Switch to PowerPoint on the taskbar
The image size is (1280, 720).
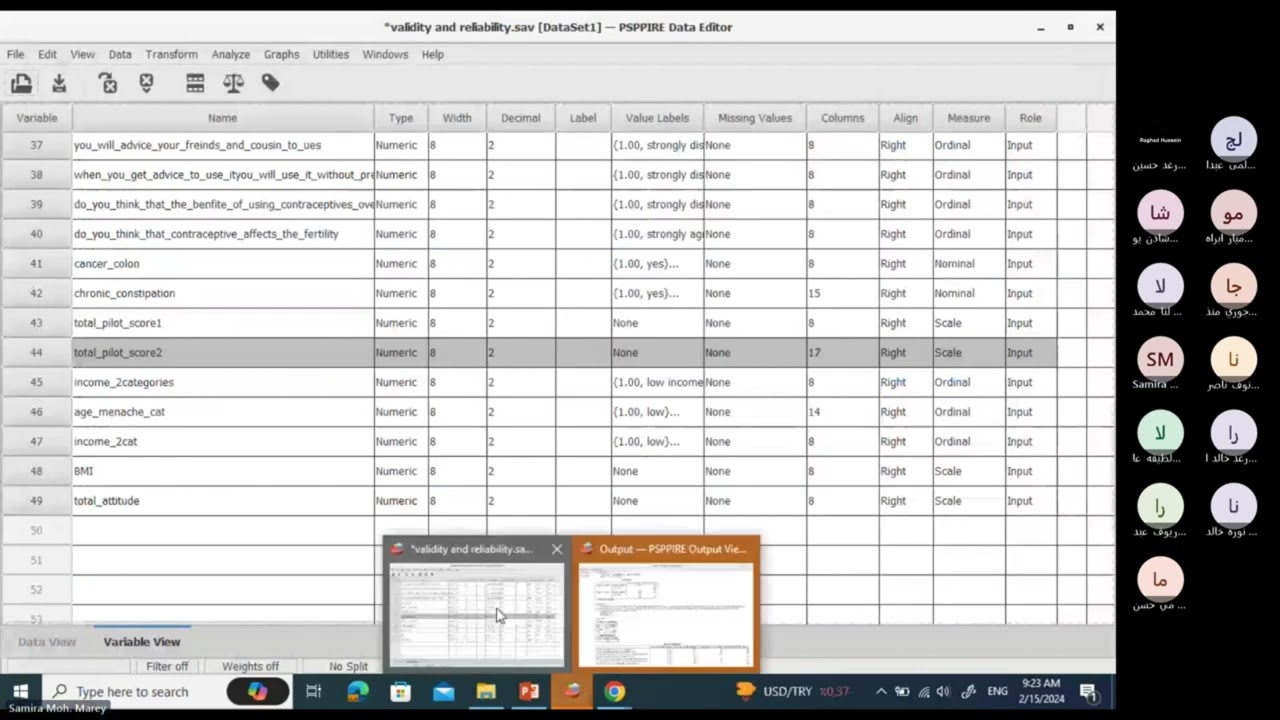(x=529, y=691)
